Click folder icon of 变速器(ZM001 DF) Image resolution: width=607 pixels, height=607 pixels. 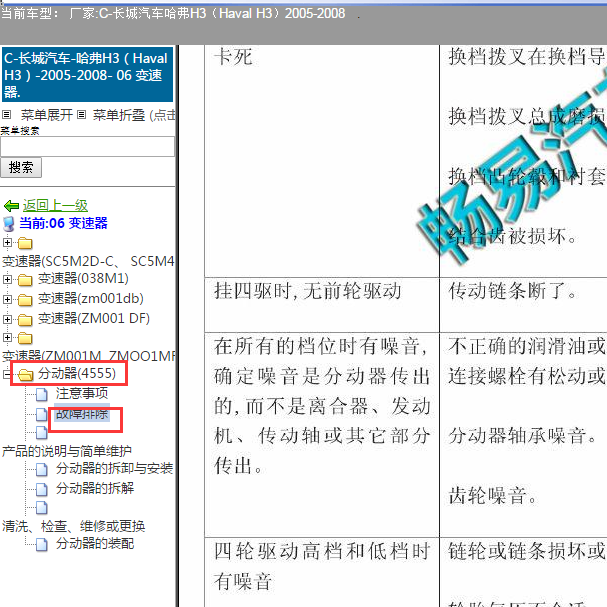25,320
